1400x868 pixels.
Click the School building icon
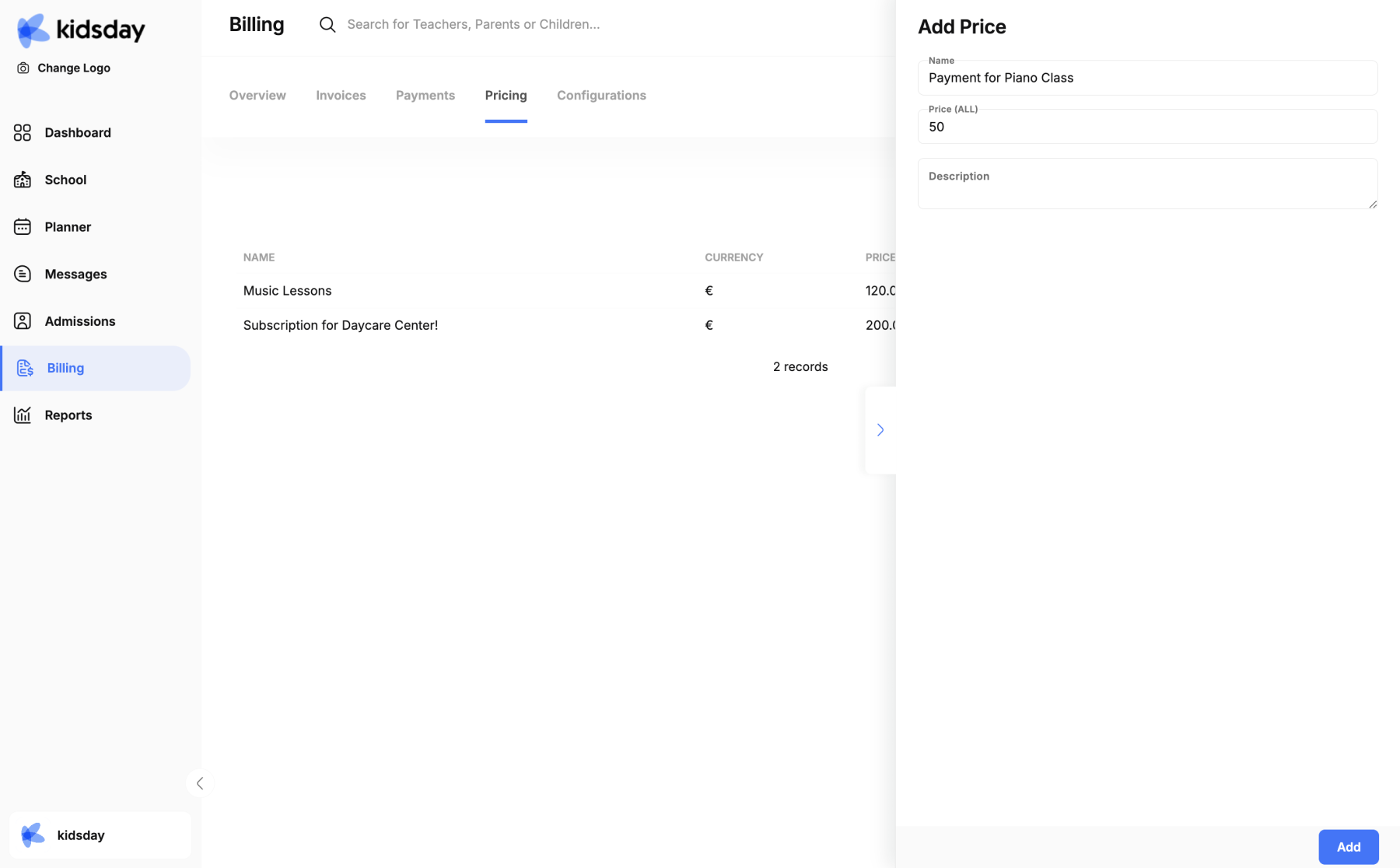(x=23, y=180)
